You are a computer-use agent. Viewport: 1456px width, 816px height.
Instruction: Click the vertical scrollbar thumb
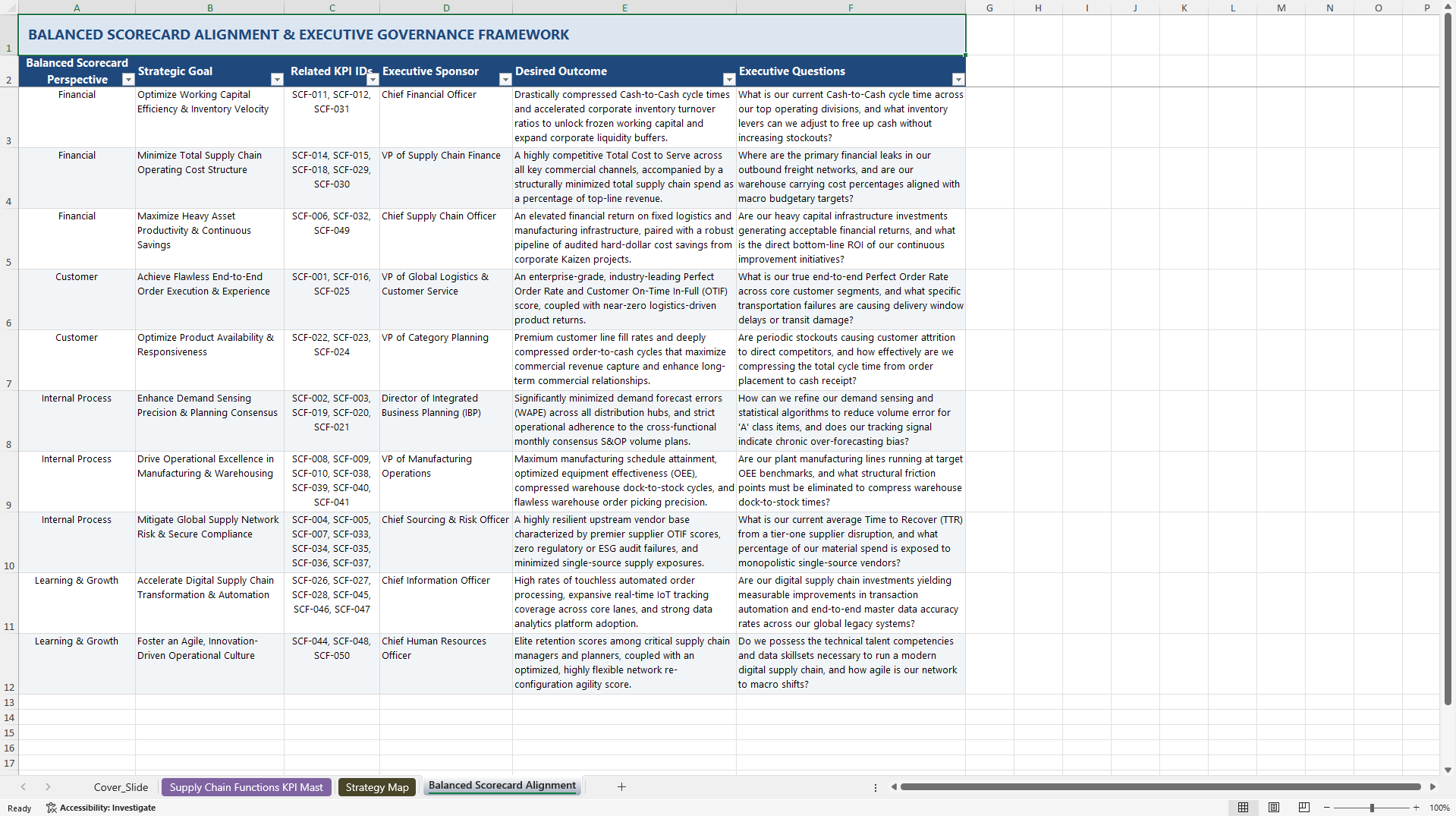1448,359
